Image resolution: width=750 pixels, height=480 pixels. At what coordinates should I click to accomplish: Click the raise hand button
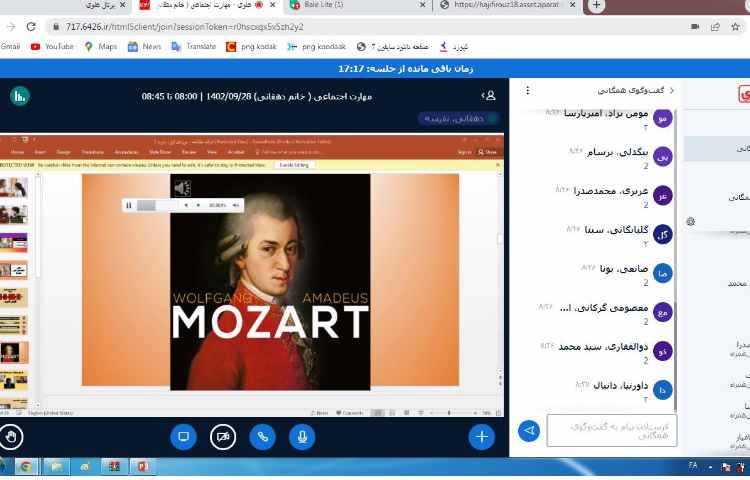[11, 436]
